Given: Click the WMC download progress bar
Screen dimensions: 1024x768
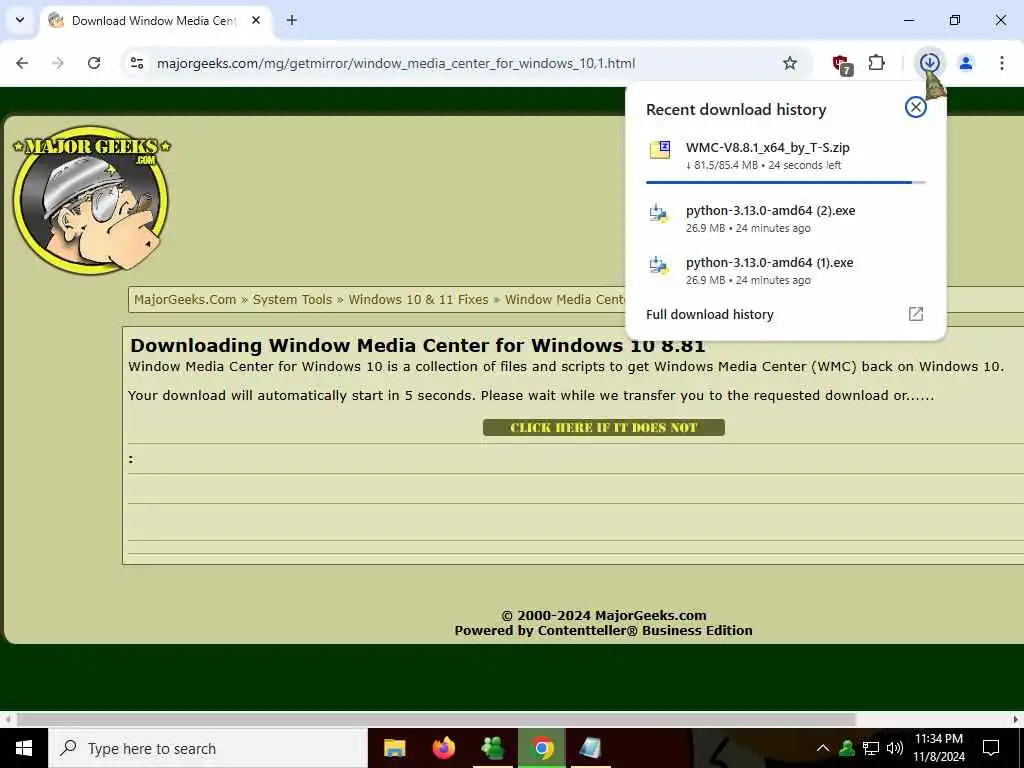Looking at the screenshot, I should [x=786, y=182].
